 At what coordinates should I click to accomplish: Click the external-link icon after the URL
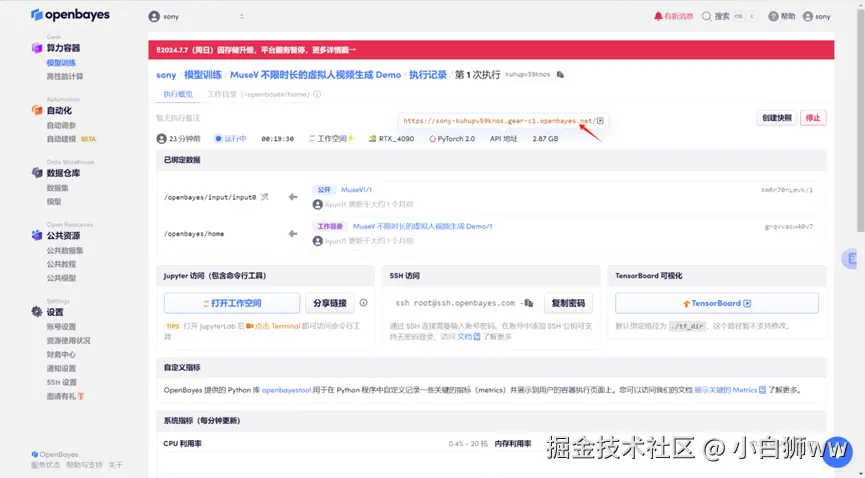coord(600,121)
